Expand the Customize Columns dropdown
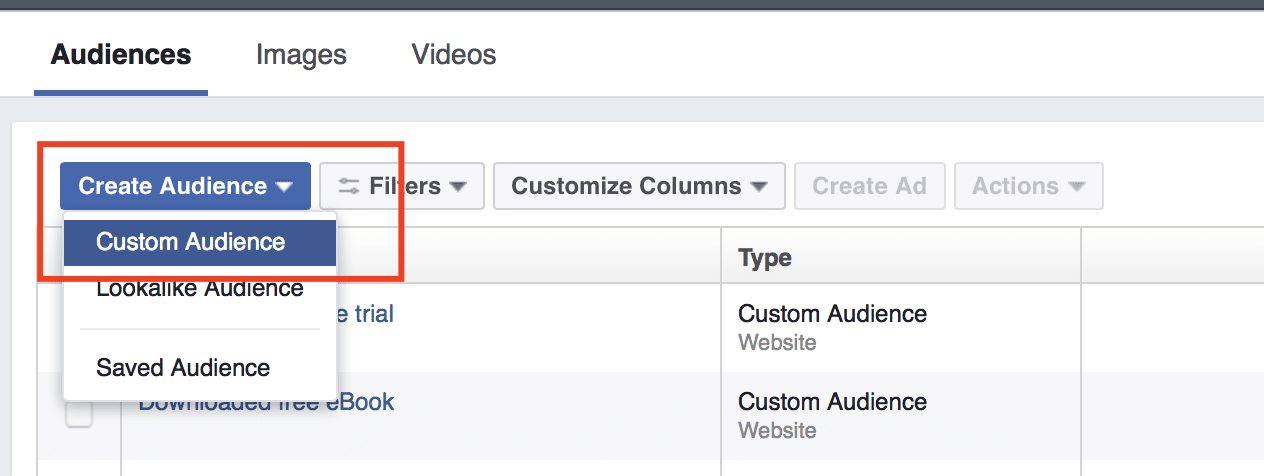Screen dimensions: 1264x476 (639, 186)
